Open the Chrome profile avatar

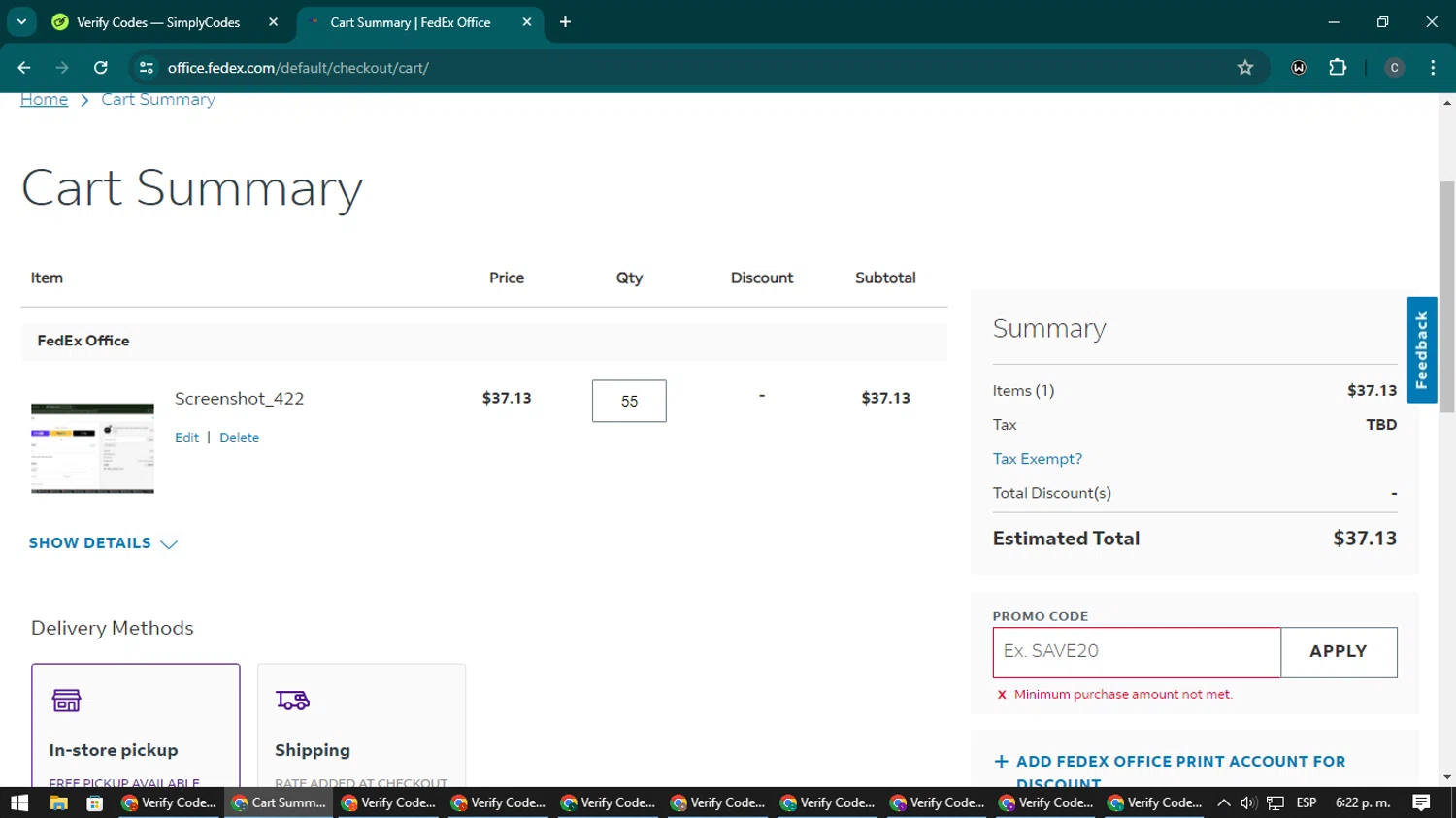coord(1394,68)
